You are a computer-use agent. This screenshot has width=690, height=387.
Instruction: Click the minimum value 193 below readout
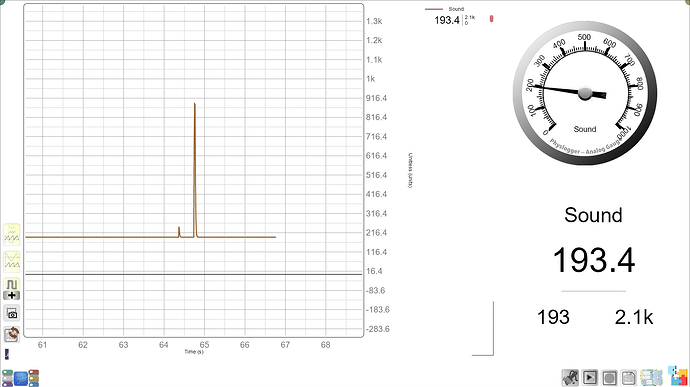(553, 317)
